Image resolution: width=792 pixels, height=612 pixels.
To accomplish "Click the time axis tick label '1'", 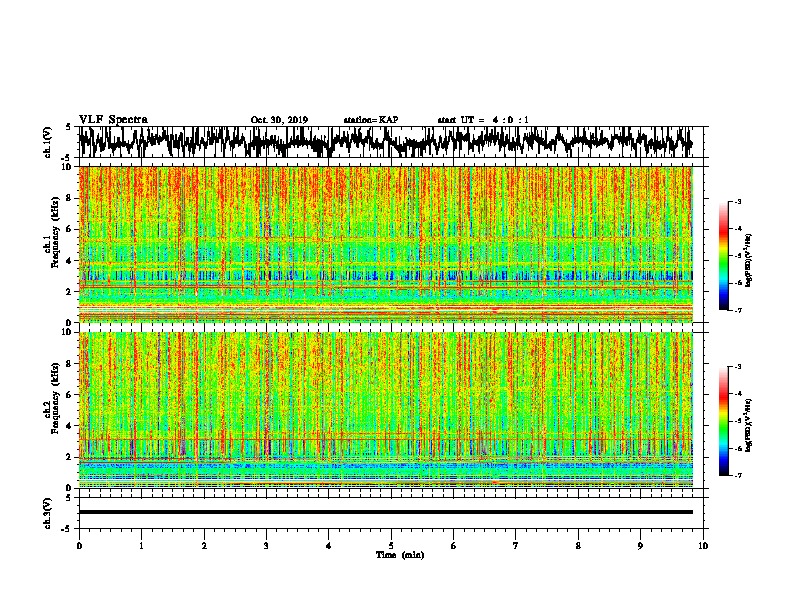I will (x=141, y=546).
